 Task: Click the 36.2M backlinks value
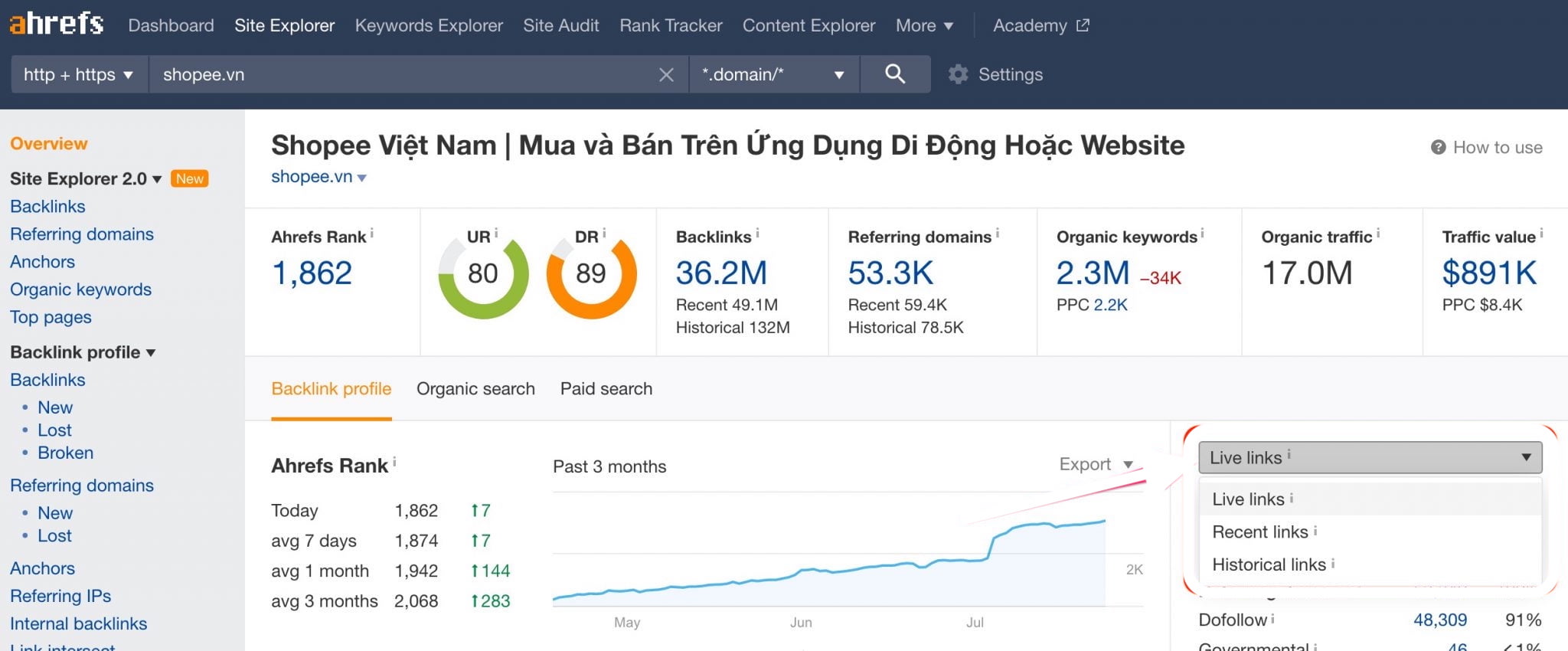point(721,273)
